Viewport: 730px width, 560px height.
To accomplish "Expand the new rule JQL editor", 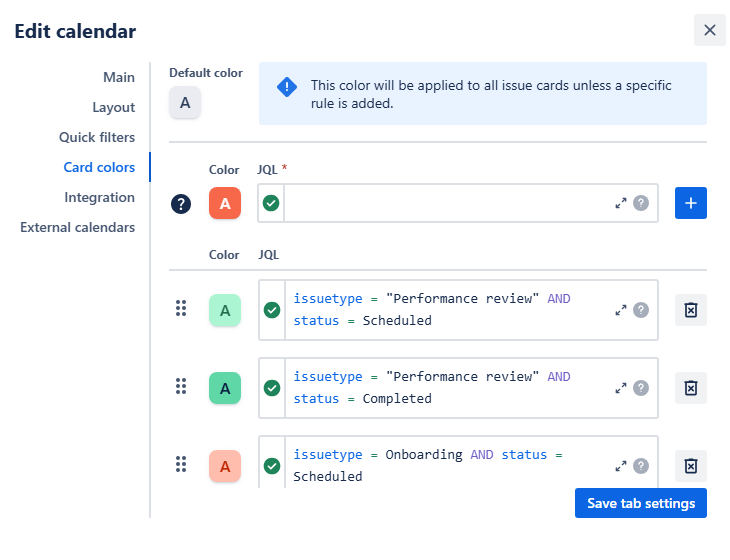I will 621,203.
